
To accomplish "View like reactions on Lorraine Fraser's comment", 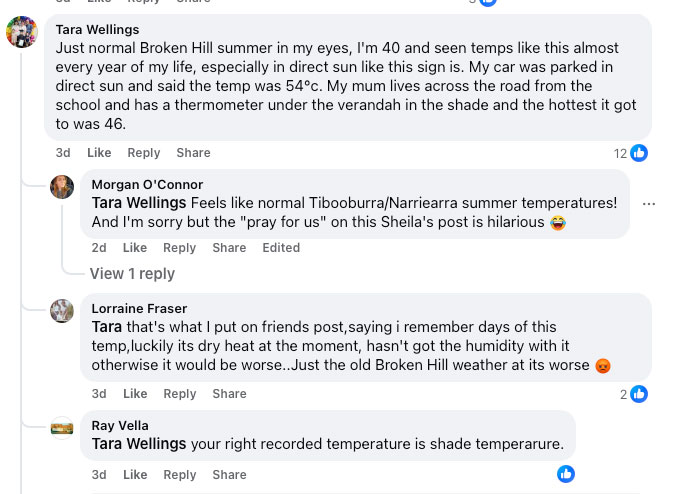I will pyautogui.click(x=639, y=394).
